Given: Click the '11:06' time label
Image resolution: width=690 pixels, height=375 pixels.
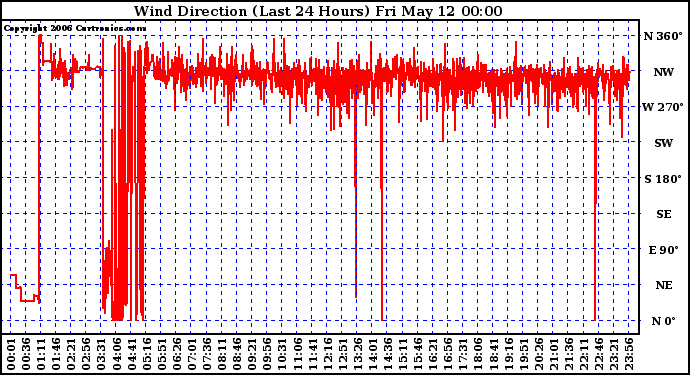Looking at the screenshot, I should coord(297,355).
